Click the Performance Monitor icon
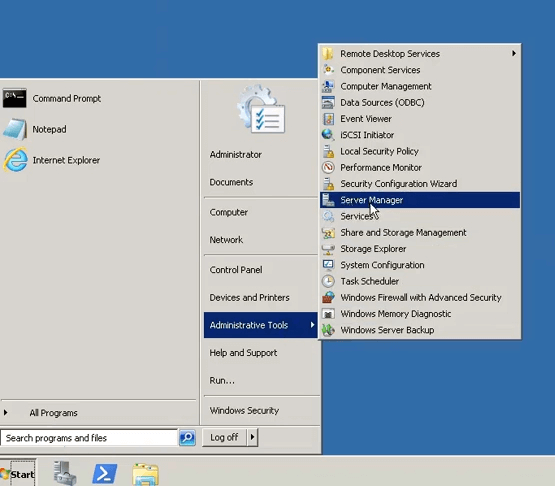 click(x=328, y=167)
